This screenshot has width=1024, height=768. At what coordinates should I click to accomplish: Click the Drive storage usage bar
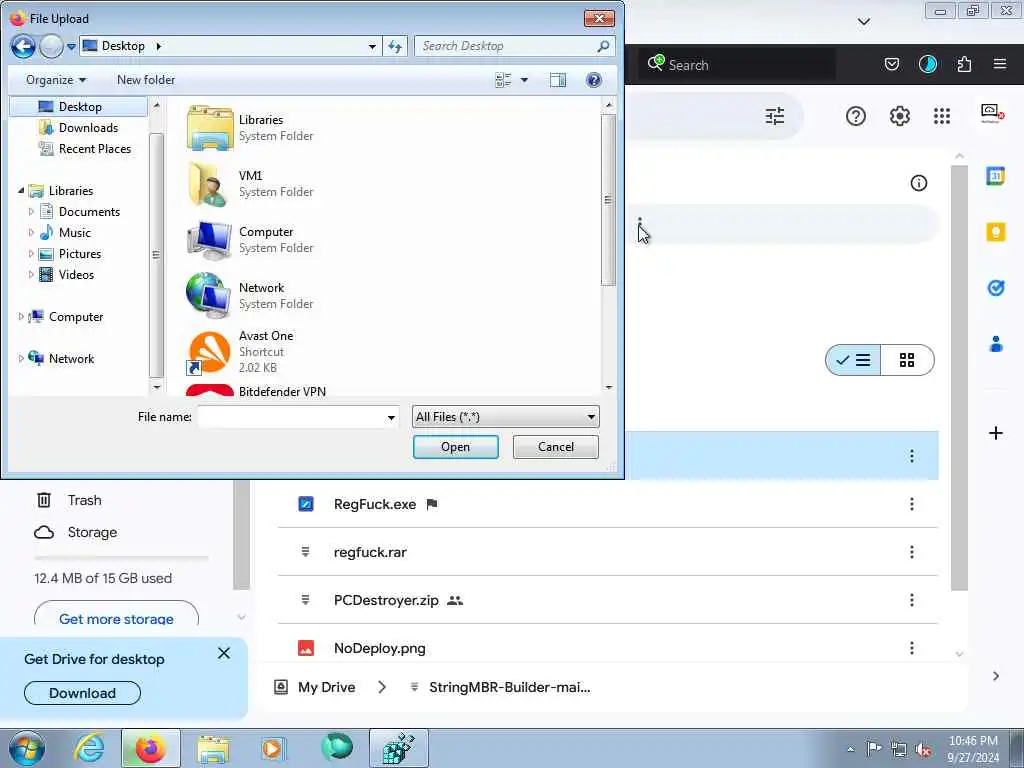121,558
